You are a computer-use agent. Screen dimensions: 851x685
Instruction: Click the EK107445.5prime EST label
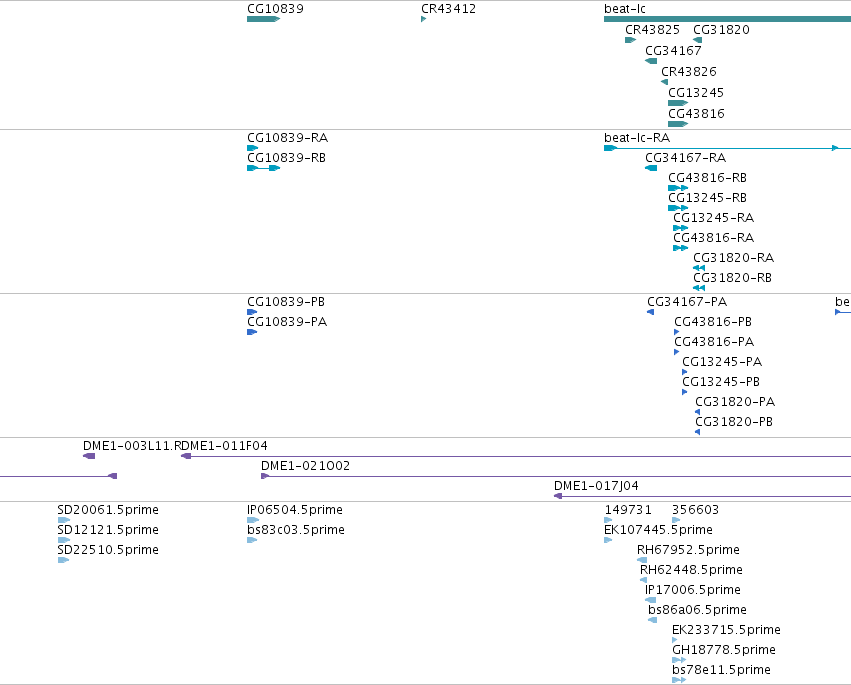coord(658,530)
